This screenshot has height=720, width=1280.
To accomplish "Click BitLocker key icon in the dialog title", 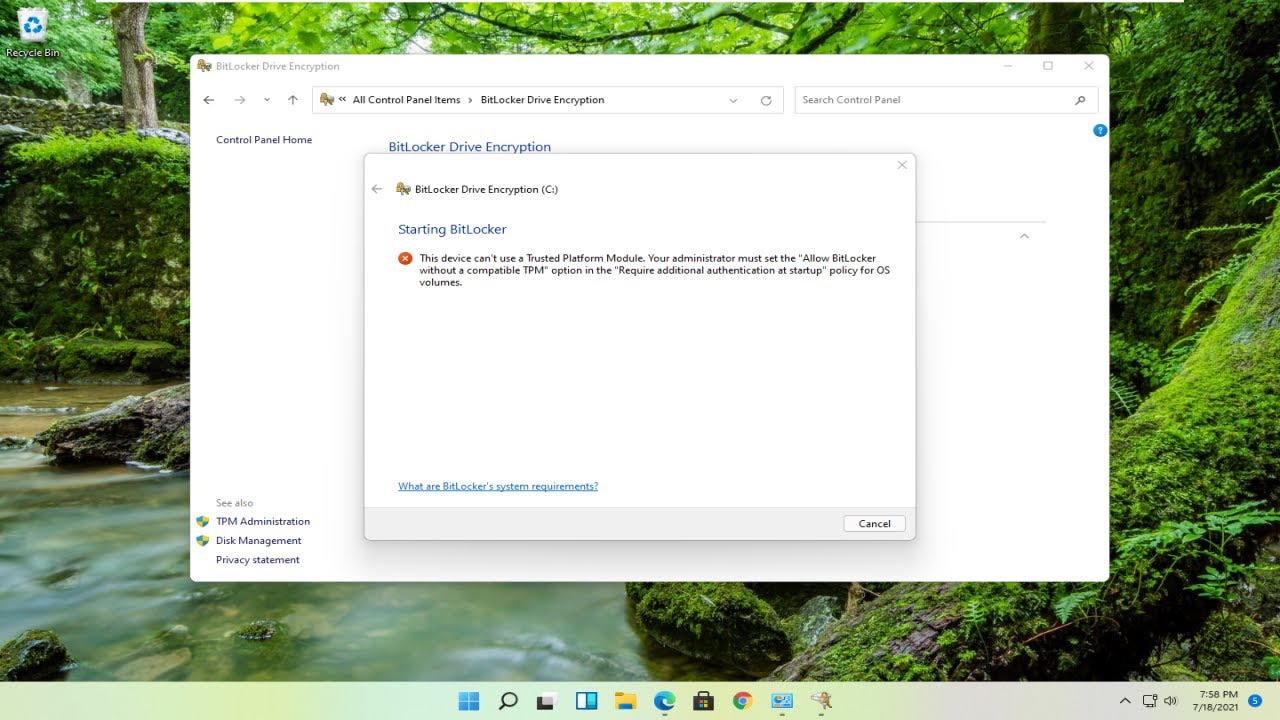I will (x=403, y=189).
